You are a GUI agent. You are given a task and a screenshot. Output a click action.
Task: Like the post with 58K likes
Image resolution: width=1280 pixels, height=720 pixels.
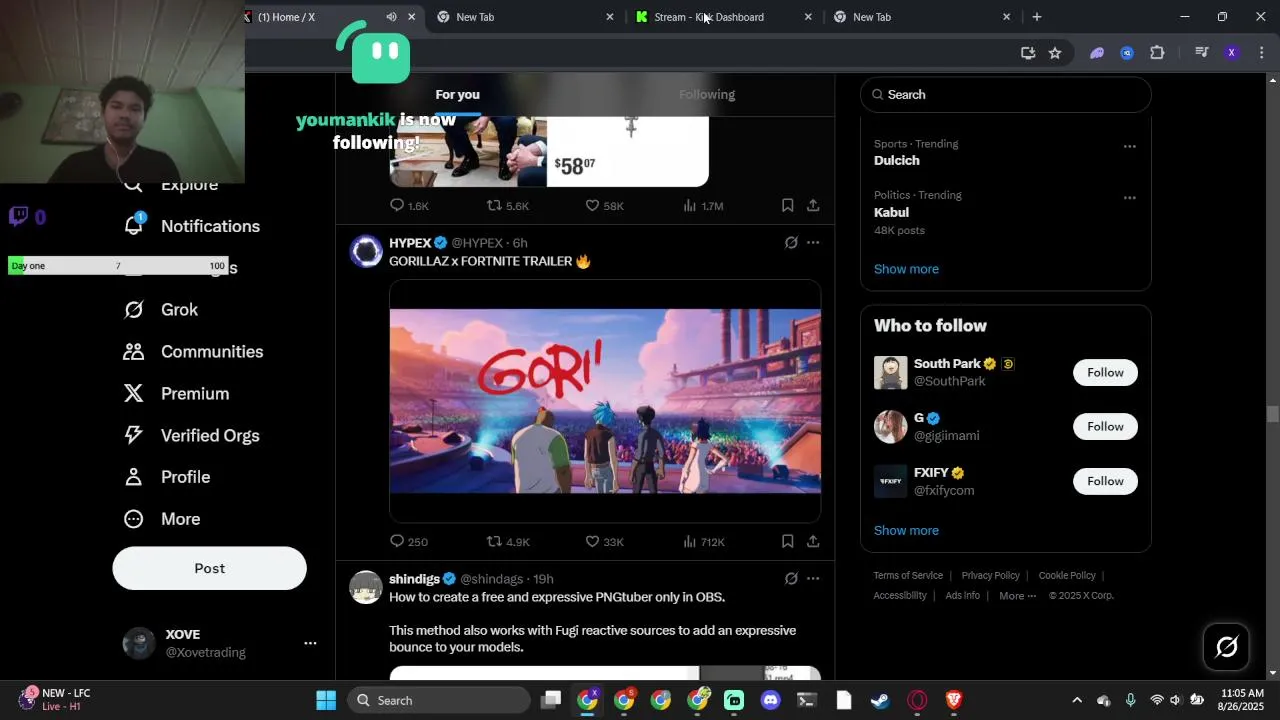coord(592,205)
